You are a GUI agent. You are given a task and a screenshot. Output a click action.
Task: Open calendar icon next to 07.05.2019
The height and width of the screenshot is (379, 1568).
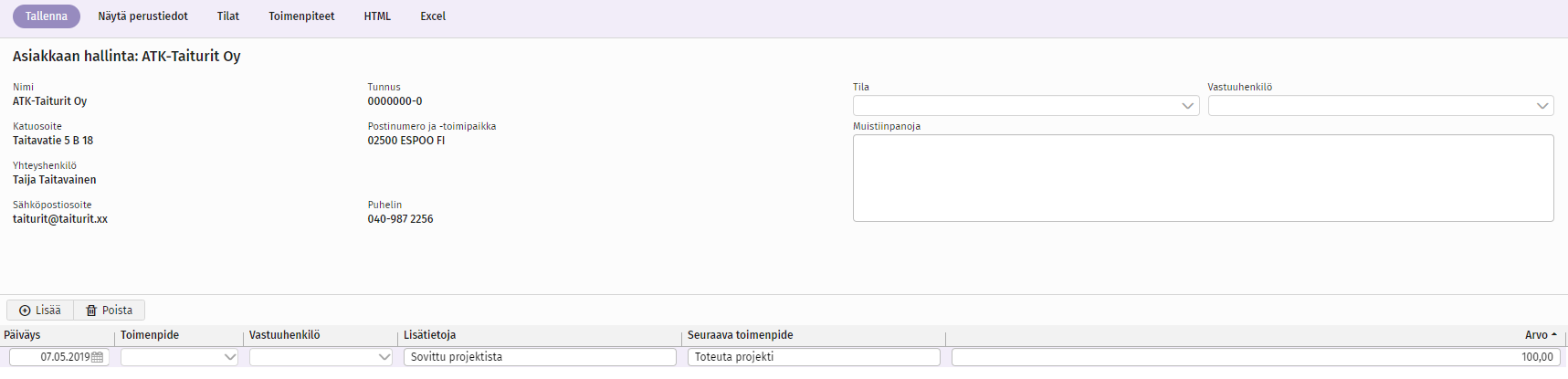point(98,357)
